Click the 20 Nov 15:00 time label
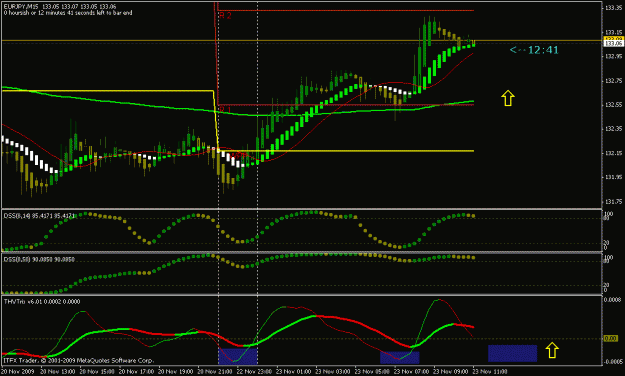This screenshot has width=625, height=376. [97, 372]
